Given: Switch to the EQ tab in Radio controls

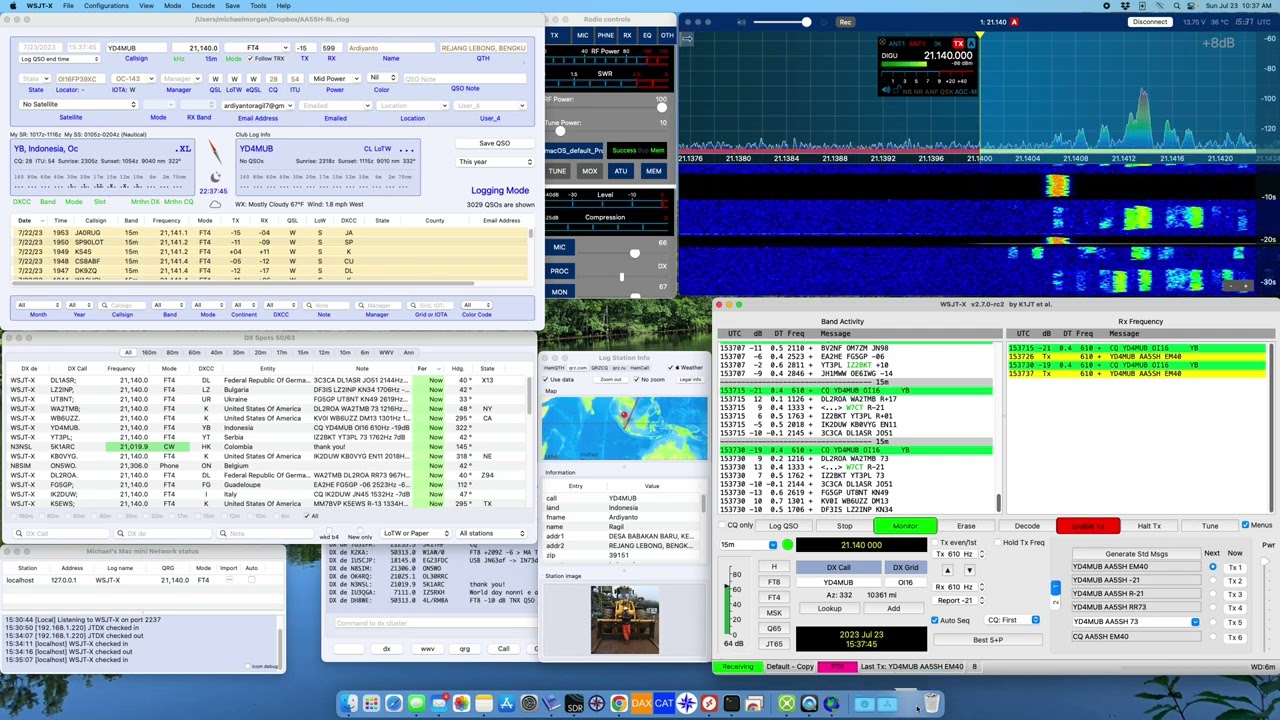Looking at the screenshot, I should [647, 36].
